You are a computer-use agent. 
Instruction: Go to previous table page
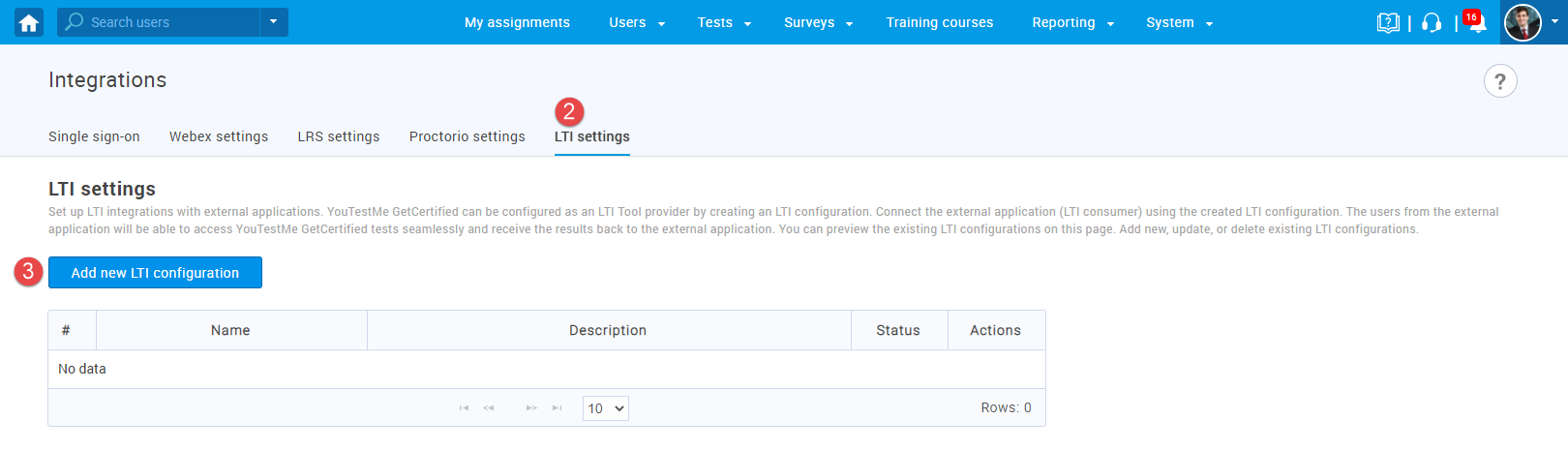pyautogui.click(x=489, y=408)
